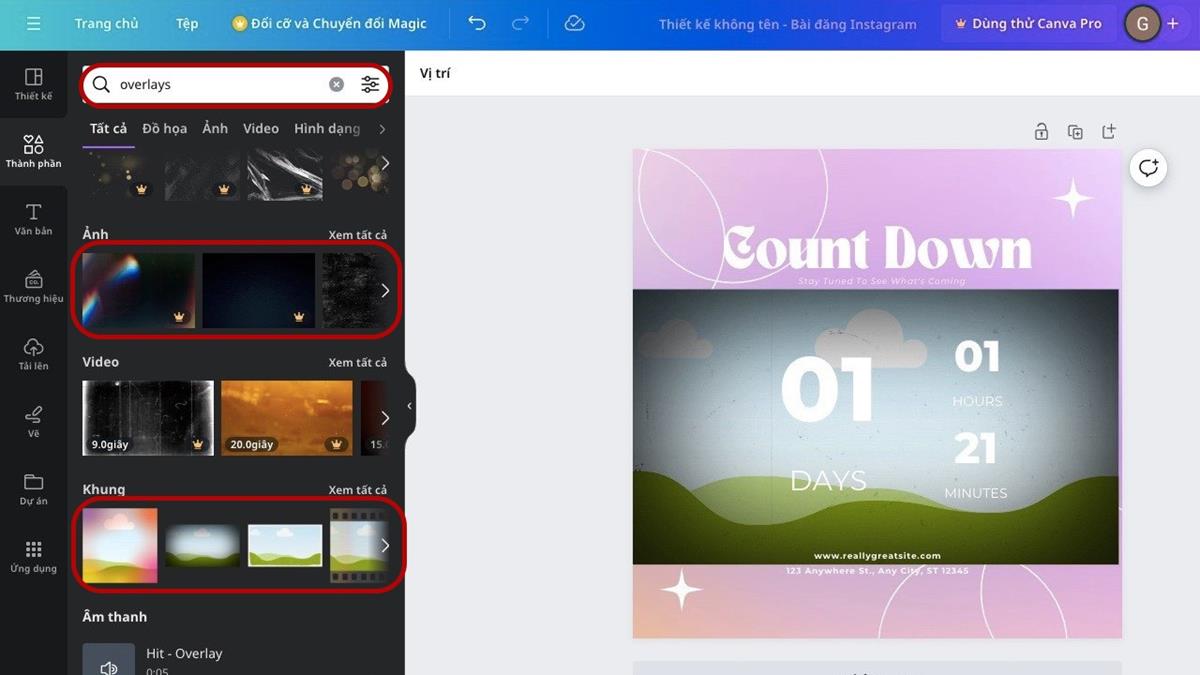Collapse the side panel with arrow handle

[409, 406]
